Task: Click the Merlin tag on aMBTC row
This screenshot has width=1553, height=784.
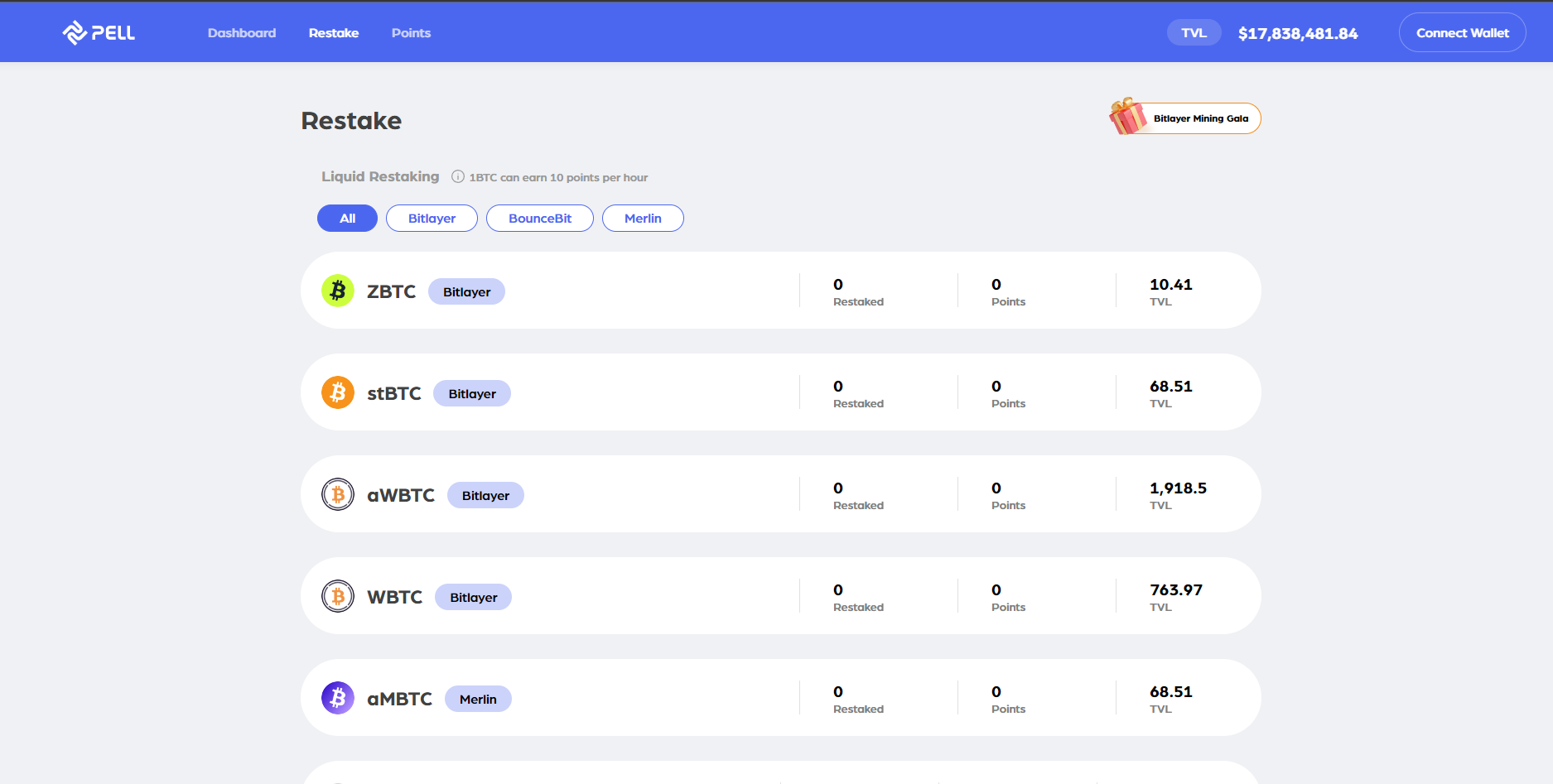Action: pos(478,699)
